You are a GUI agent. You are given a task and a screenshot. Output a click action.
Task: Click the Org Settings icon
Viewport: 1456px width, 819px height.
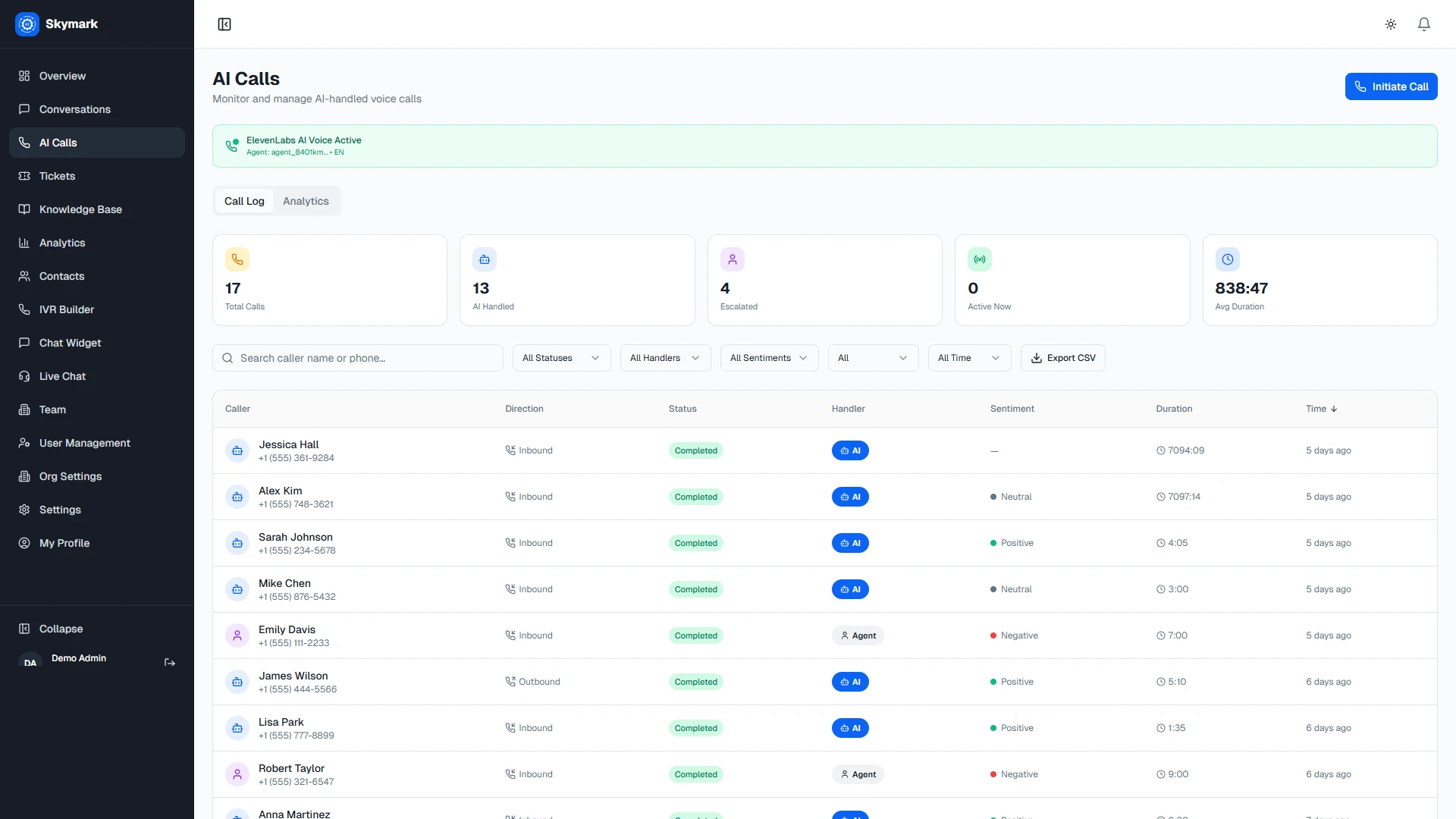coord(24,476)
